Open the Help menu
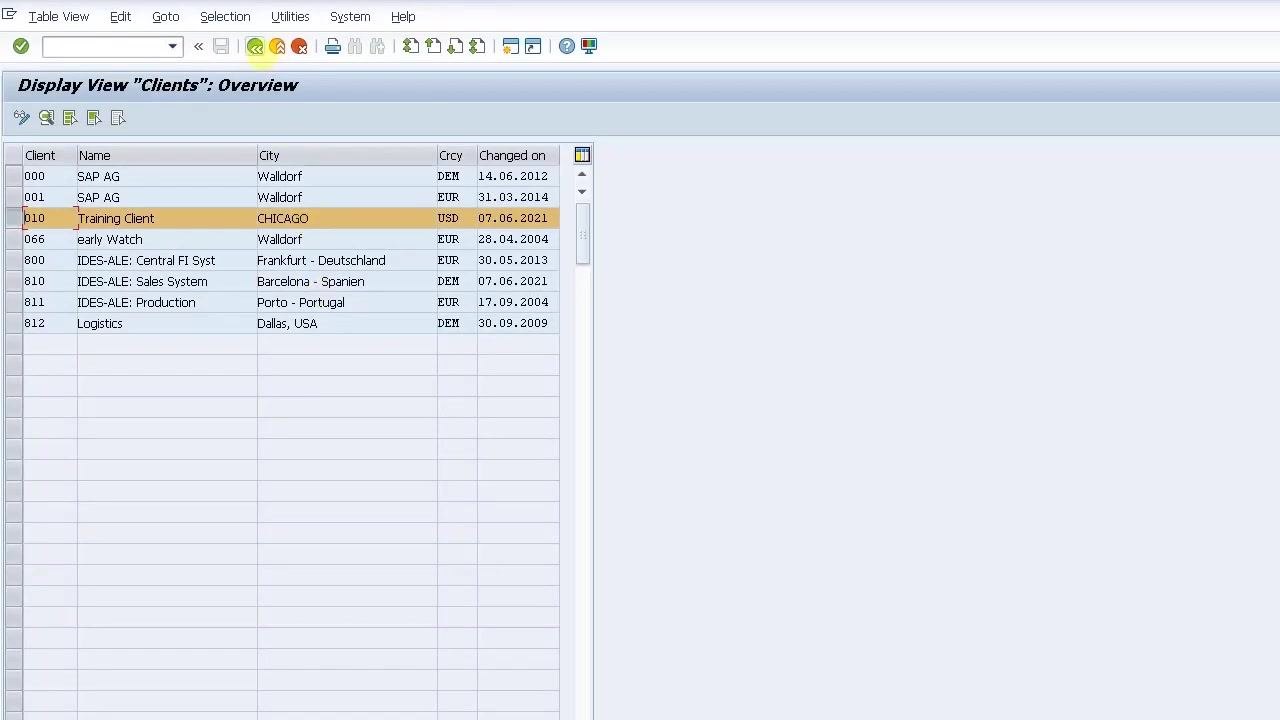Image resolution: width=1280 pixels, height=720 pixels. [403, 17]
